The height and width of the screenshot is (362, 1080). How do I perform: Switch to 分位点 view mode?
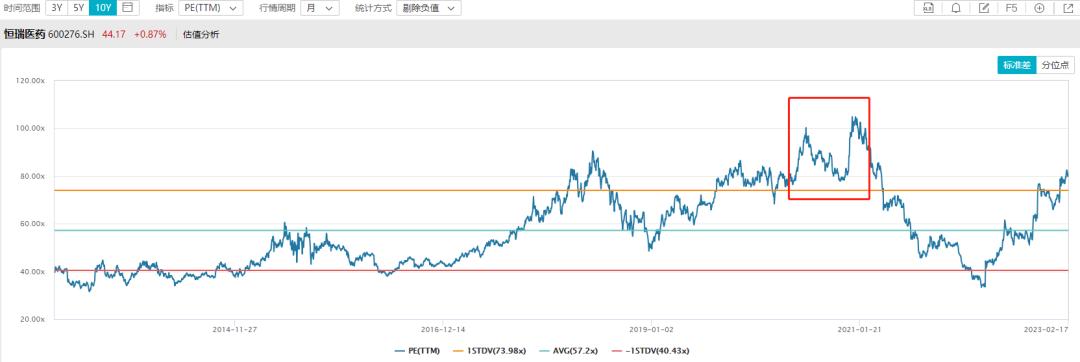coord(1055,65)
